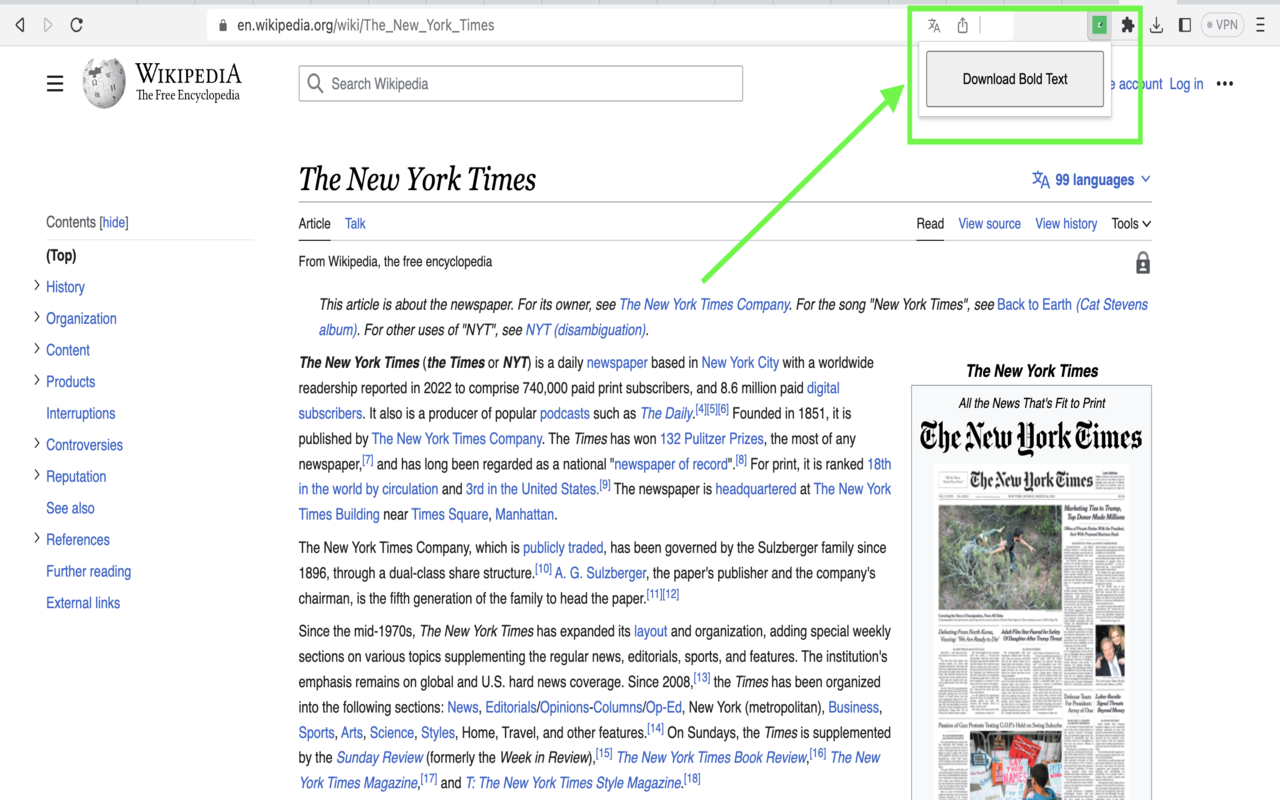Follow the Times Square link
Image resolution: width=1280 pixels, height=800 pixels.
[449, 514]
